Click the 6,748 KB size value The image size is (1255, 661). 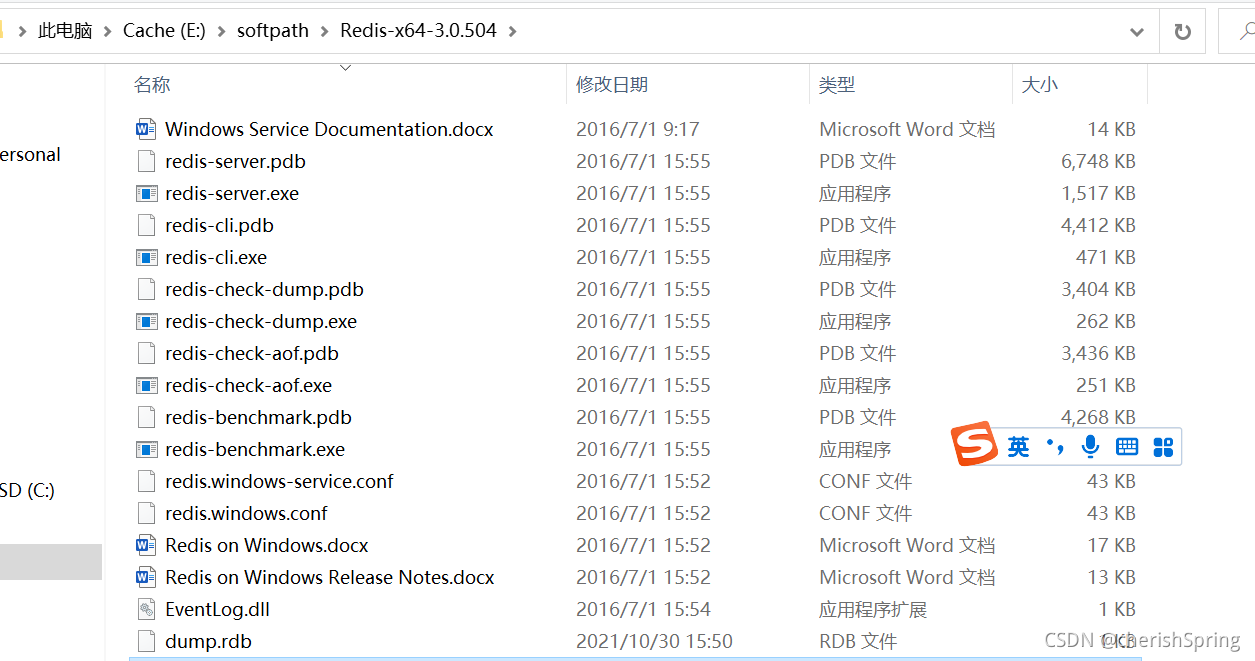pos(1098,161)
